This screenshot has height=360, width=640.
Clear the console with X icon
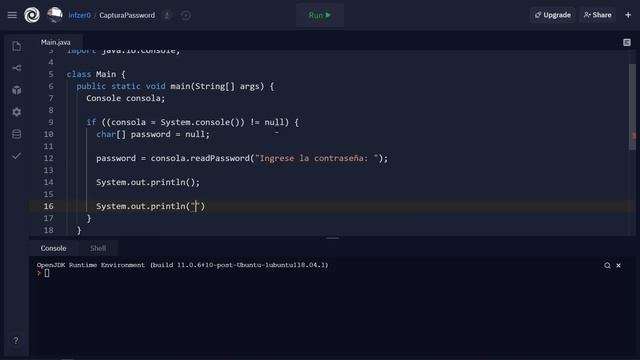pyautogui.click(x=618, y=265)
